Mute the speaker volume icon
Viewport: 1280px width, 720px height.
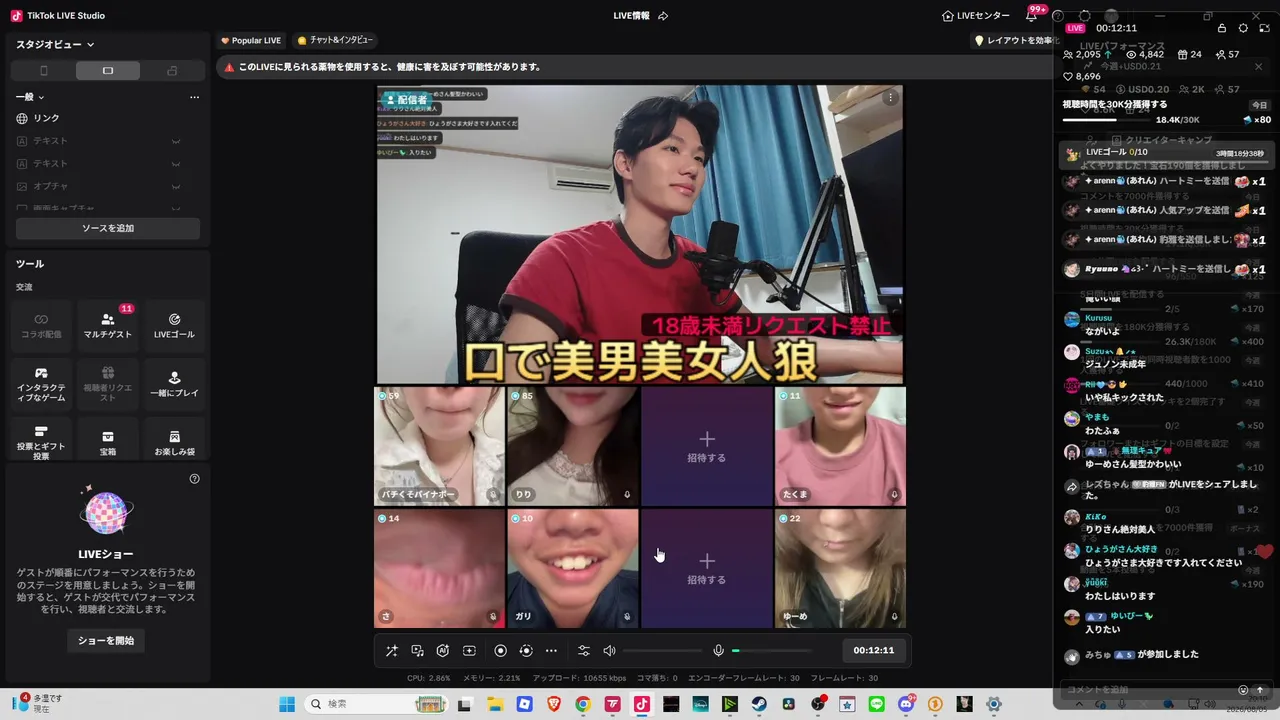pos(610,651)
